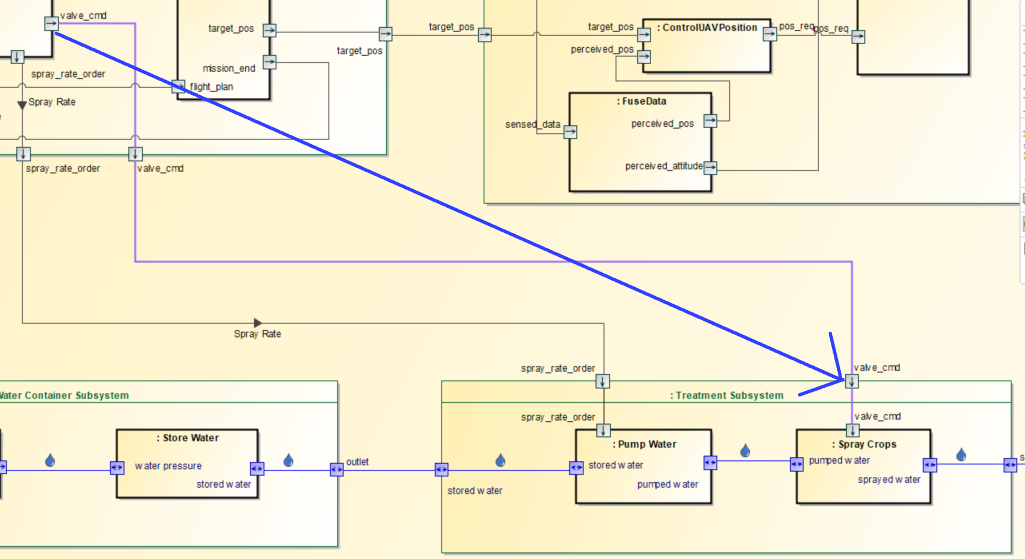Viewport: 1025px width, 559px height.
Task: Click the mission_end label
Action: coord(229,68)
